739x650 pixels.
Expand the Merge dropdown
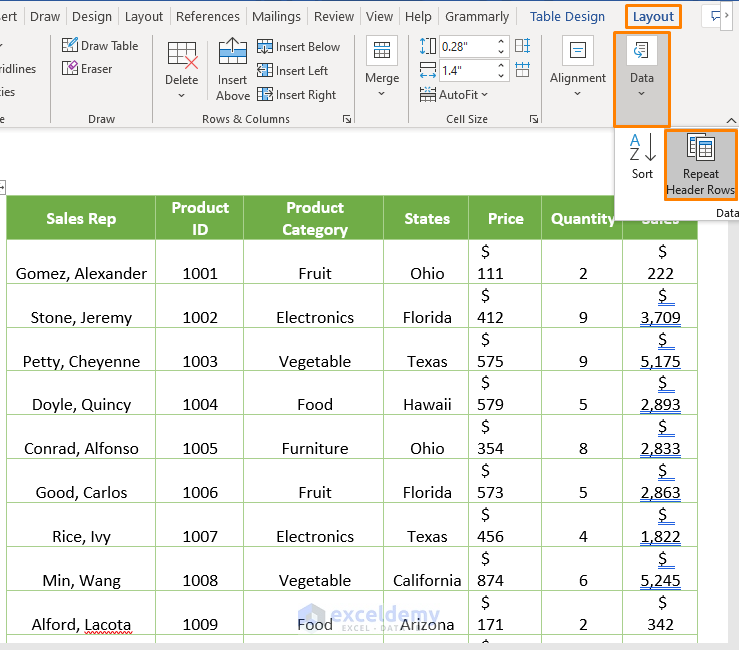pos(381,70)
